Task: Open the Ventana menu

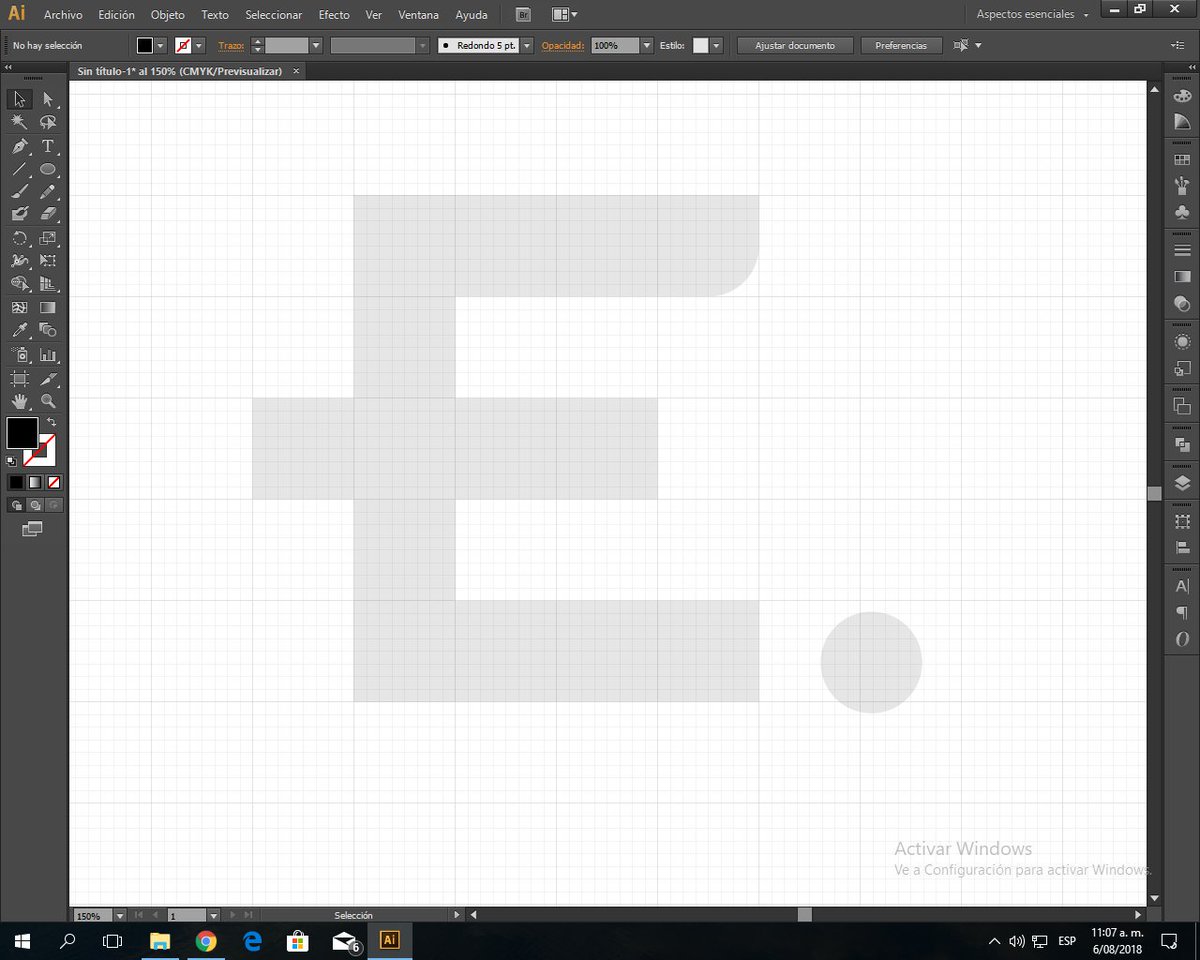Action: pos(418,15)
